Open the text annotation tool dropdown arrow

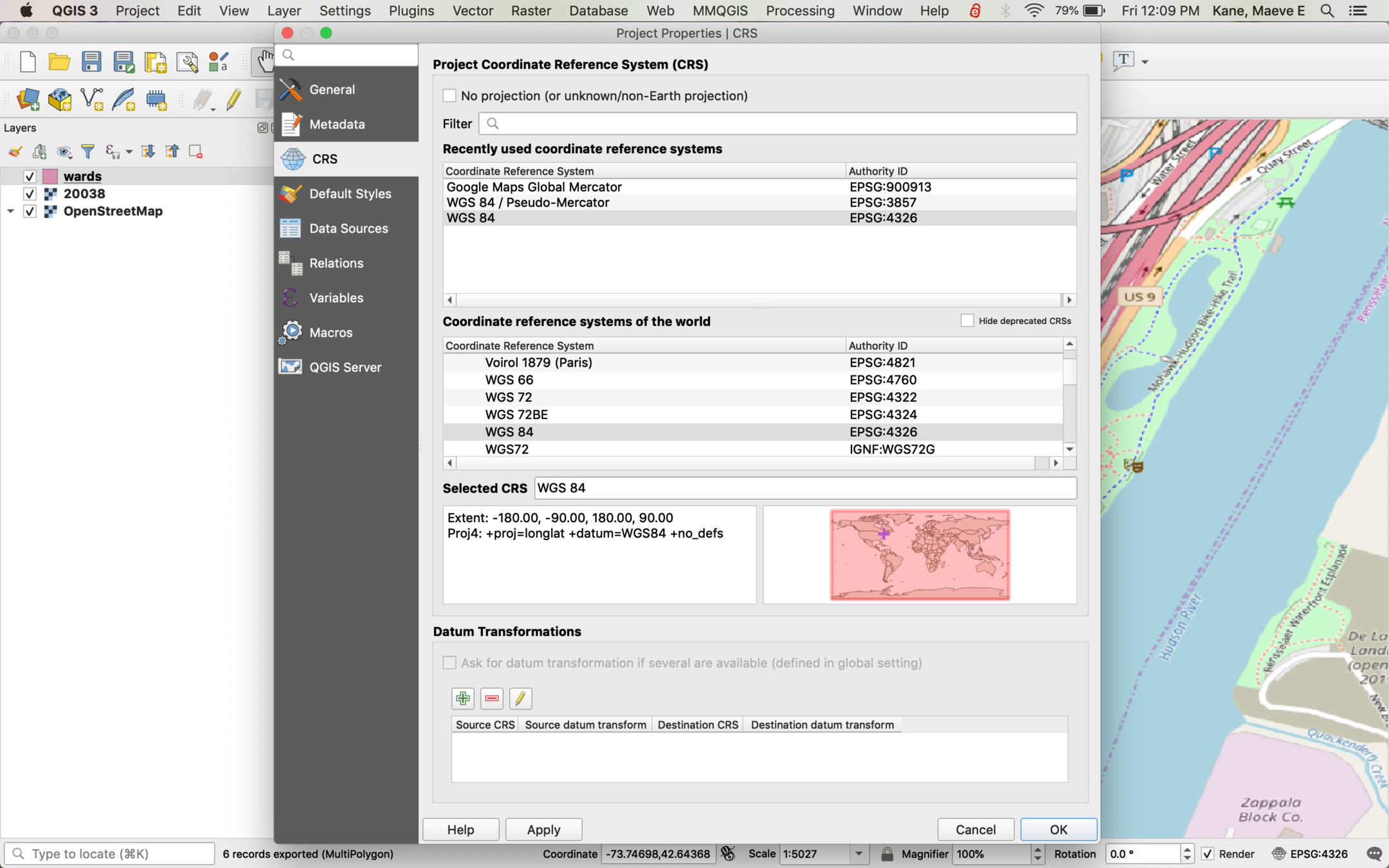coord(1145,62)
